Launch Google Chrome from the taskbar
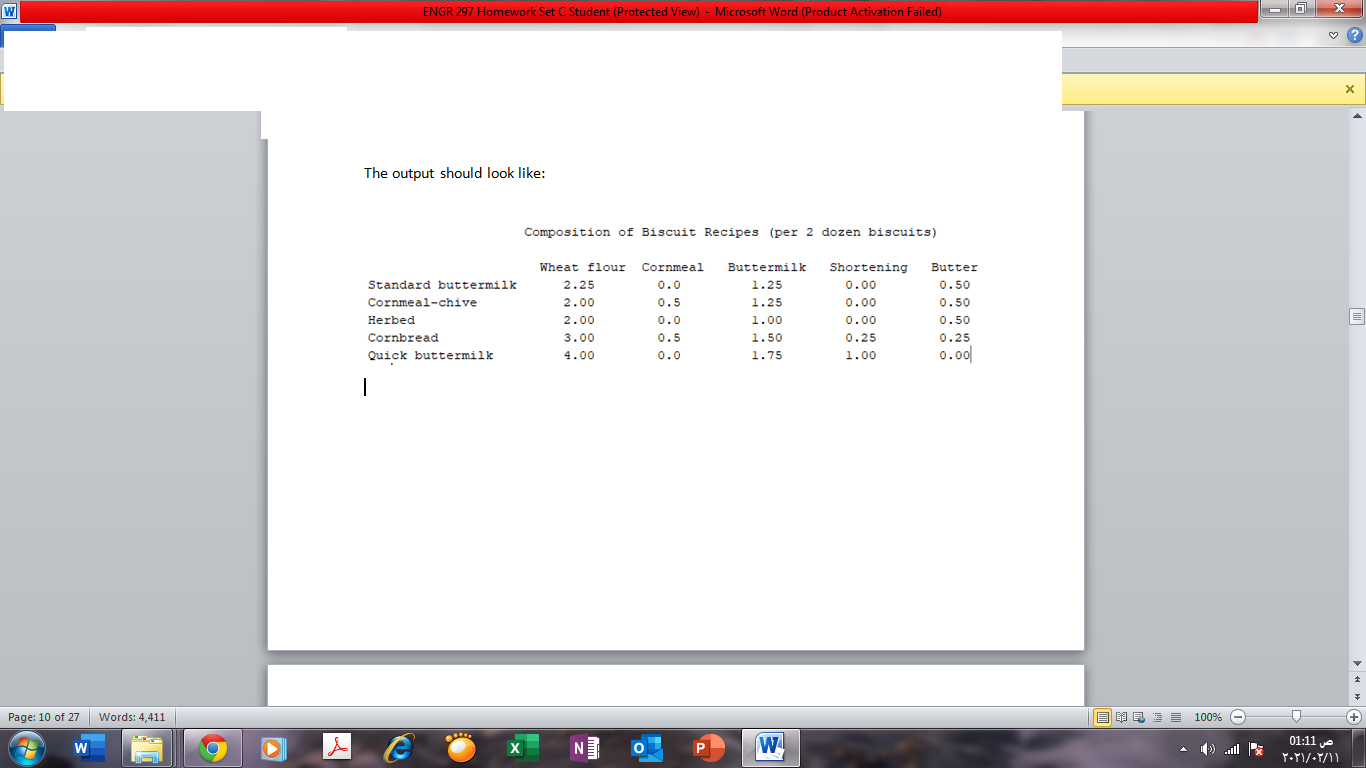Viewport: 1366px width, 768px height. [212, 748]
